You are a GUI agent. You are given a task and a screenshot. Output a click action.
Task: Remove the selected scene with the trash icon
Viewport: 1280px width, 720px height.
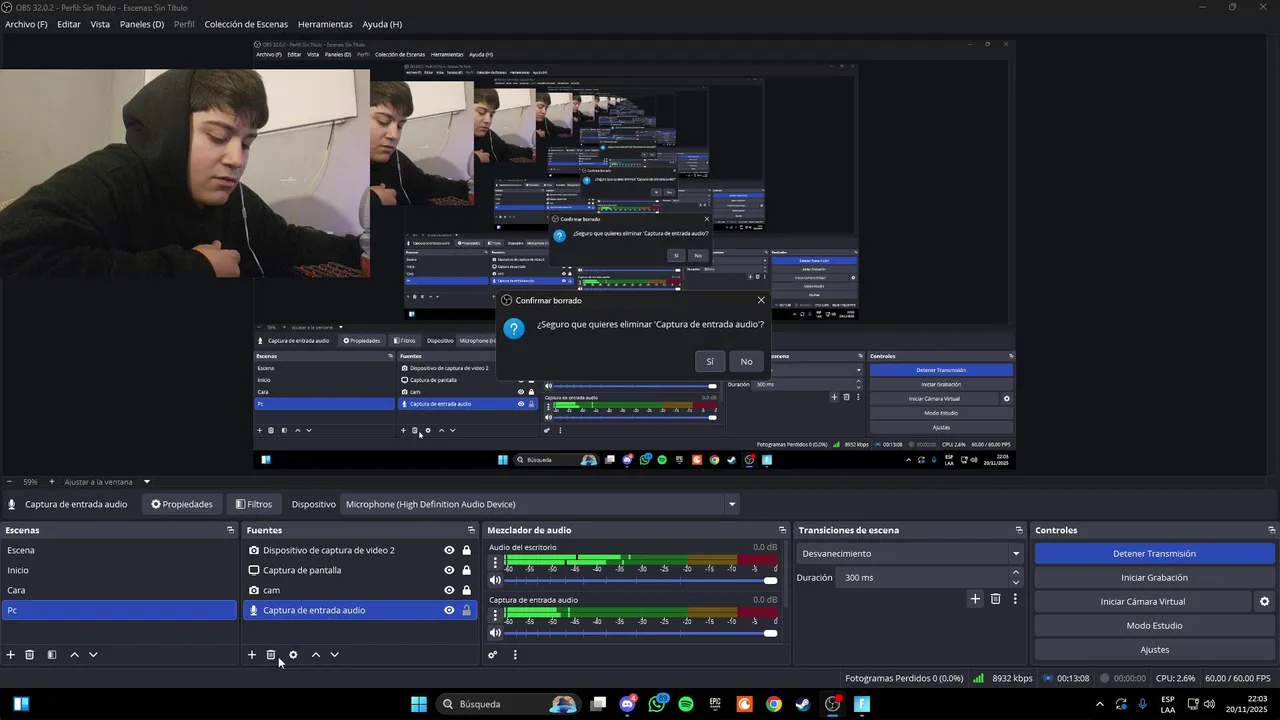tap(30, 655)
